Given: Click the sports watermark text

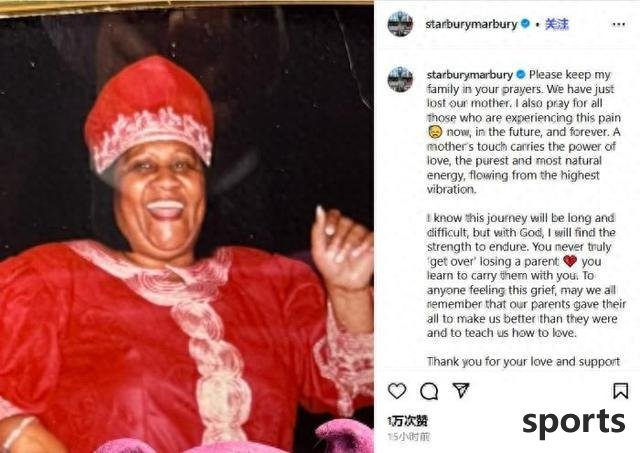Looking at the screenshot, I should [x=573, y=422].
